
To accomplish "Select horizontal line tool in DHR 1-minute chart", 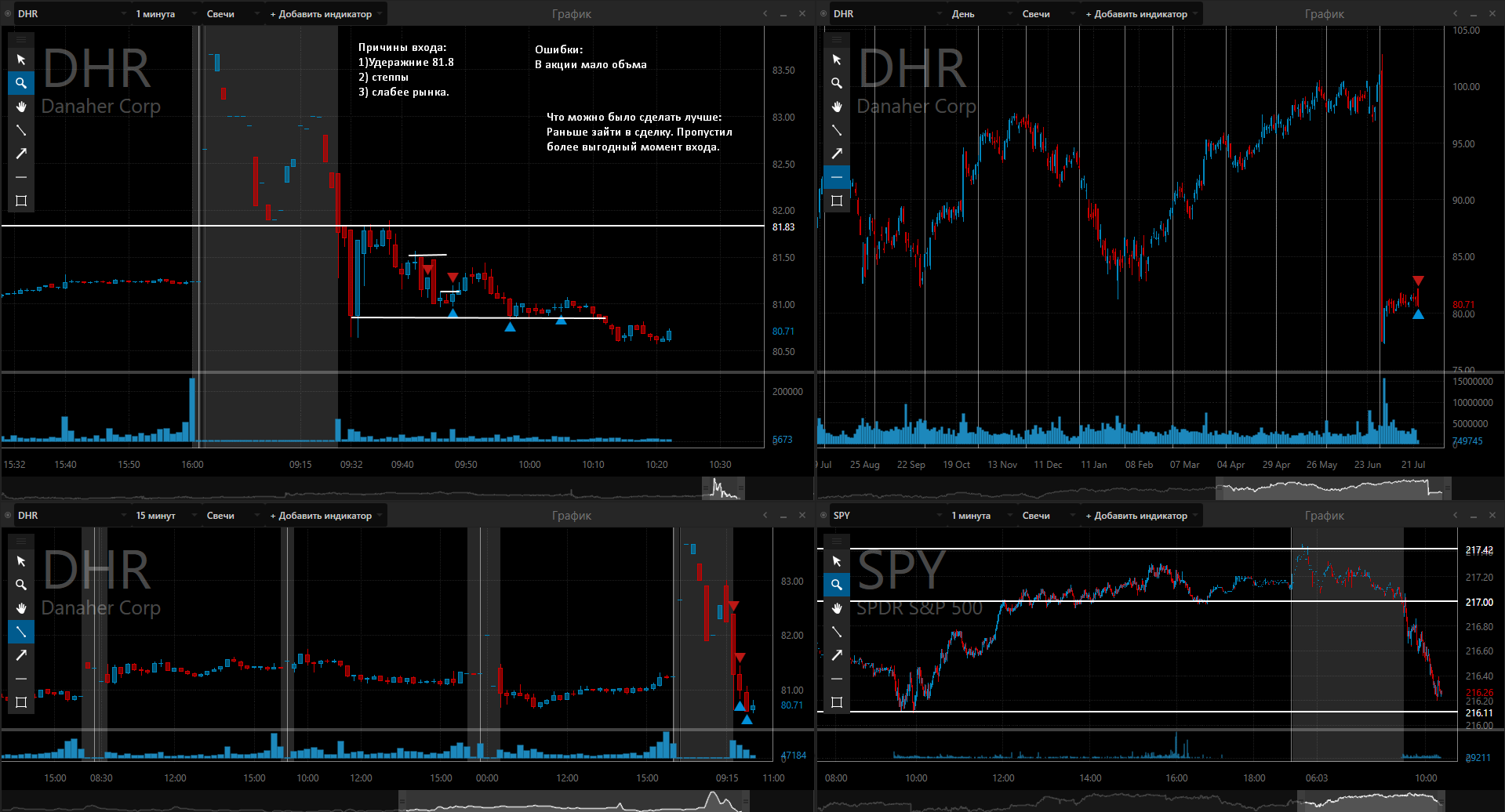I will coord(21,177).
